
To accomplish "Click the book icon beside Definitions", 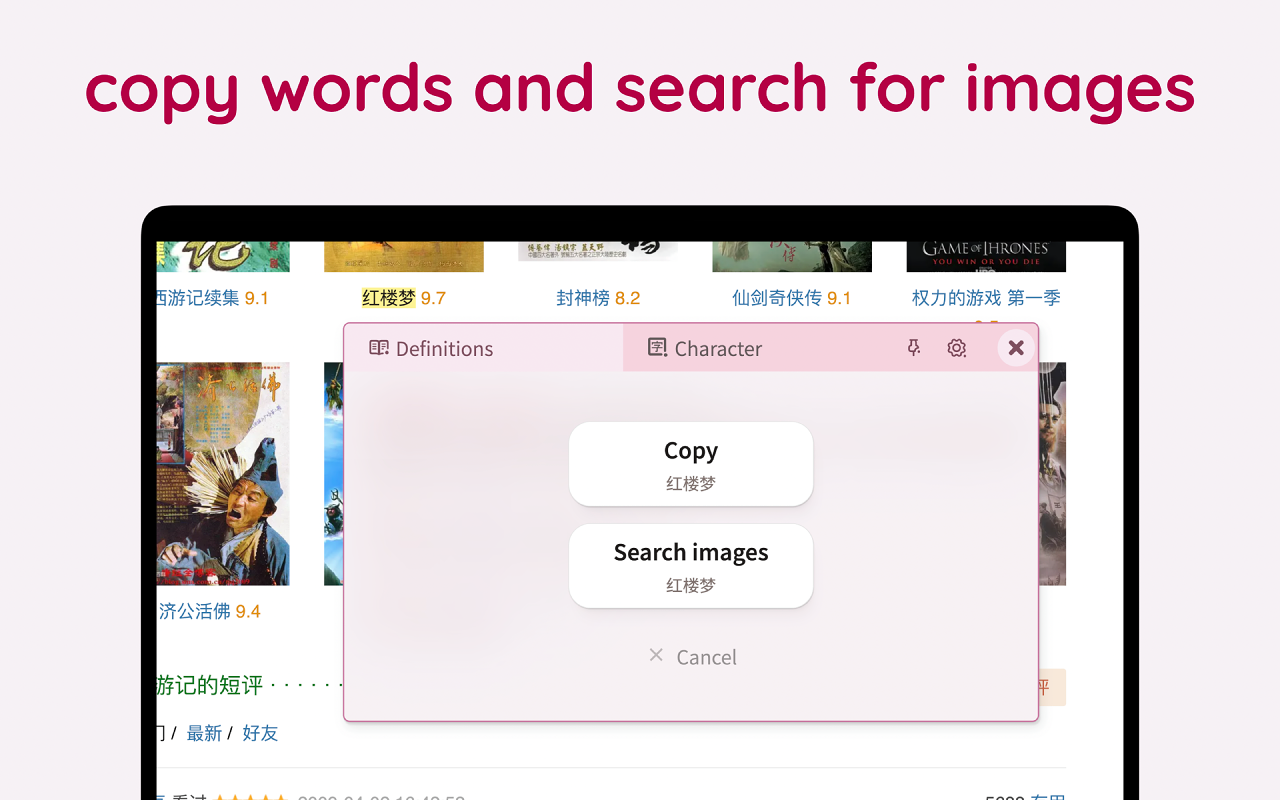I will pyautogui.click(x=379, y=347).
